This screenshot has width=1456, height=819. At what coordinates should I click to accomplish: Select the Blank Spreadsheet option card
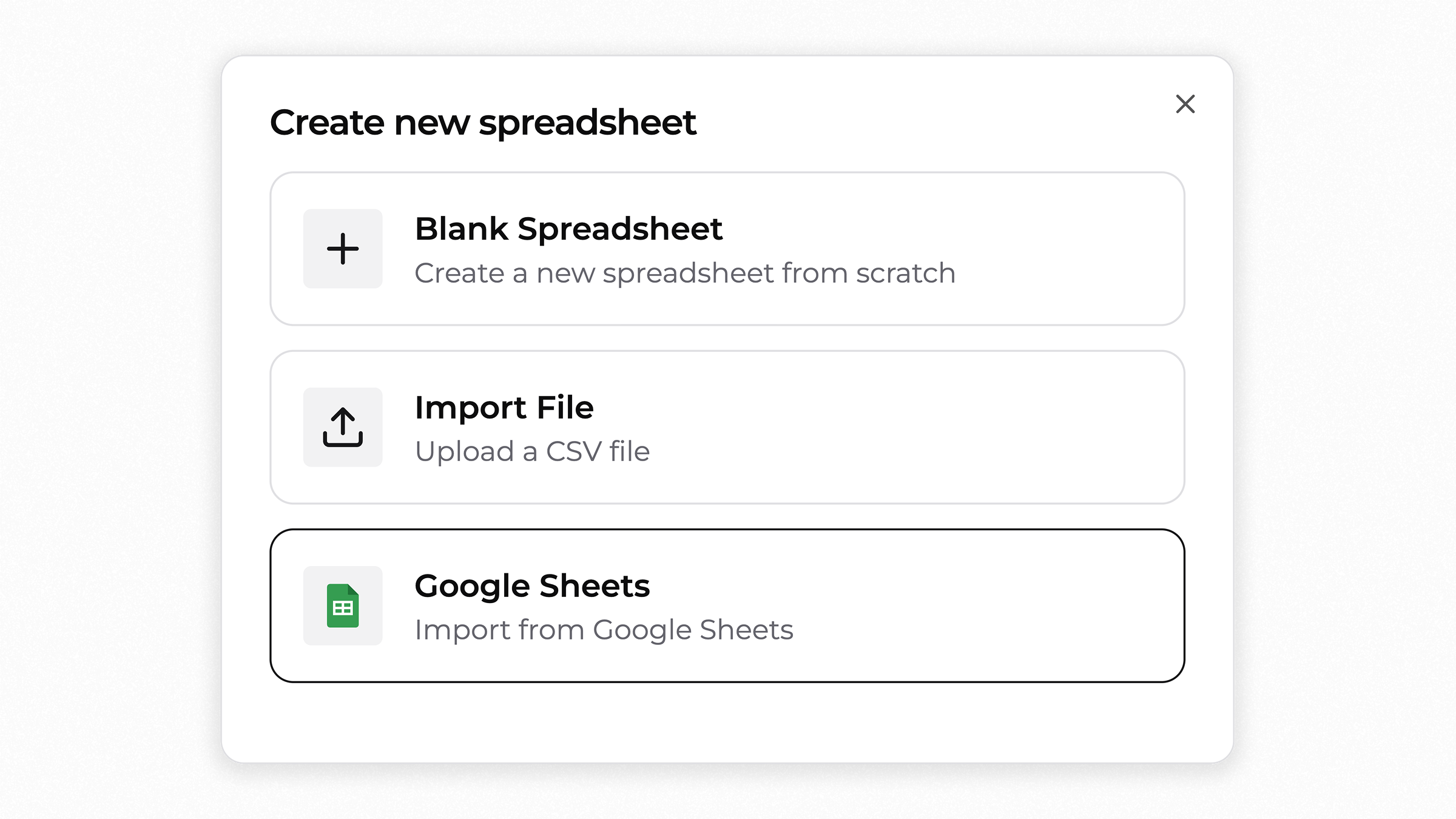[x=727, y=249]
